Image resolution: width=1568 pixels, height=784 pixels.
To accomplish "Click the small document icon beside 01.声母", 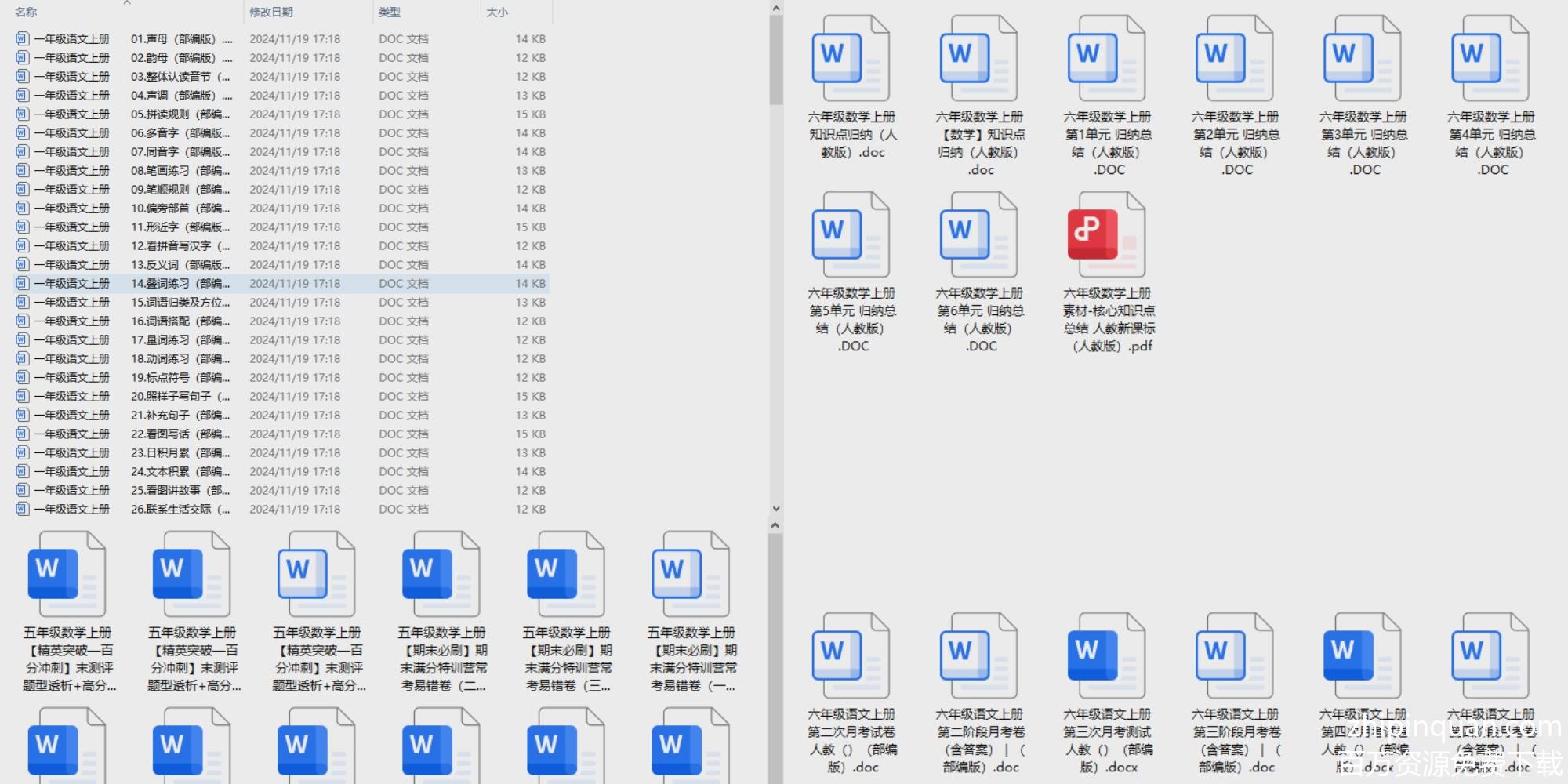I will click(22, 38).
